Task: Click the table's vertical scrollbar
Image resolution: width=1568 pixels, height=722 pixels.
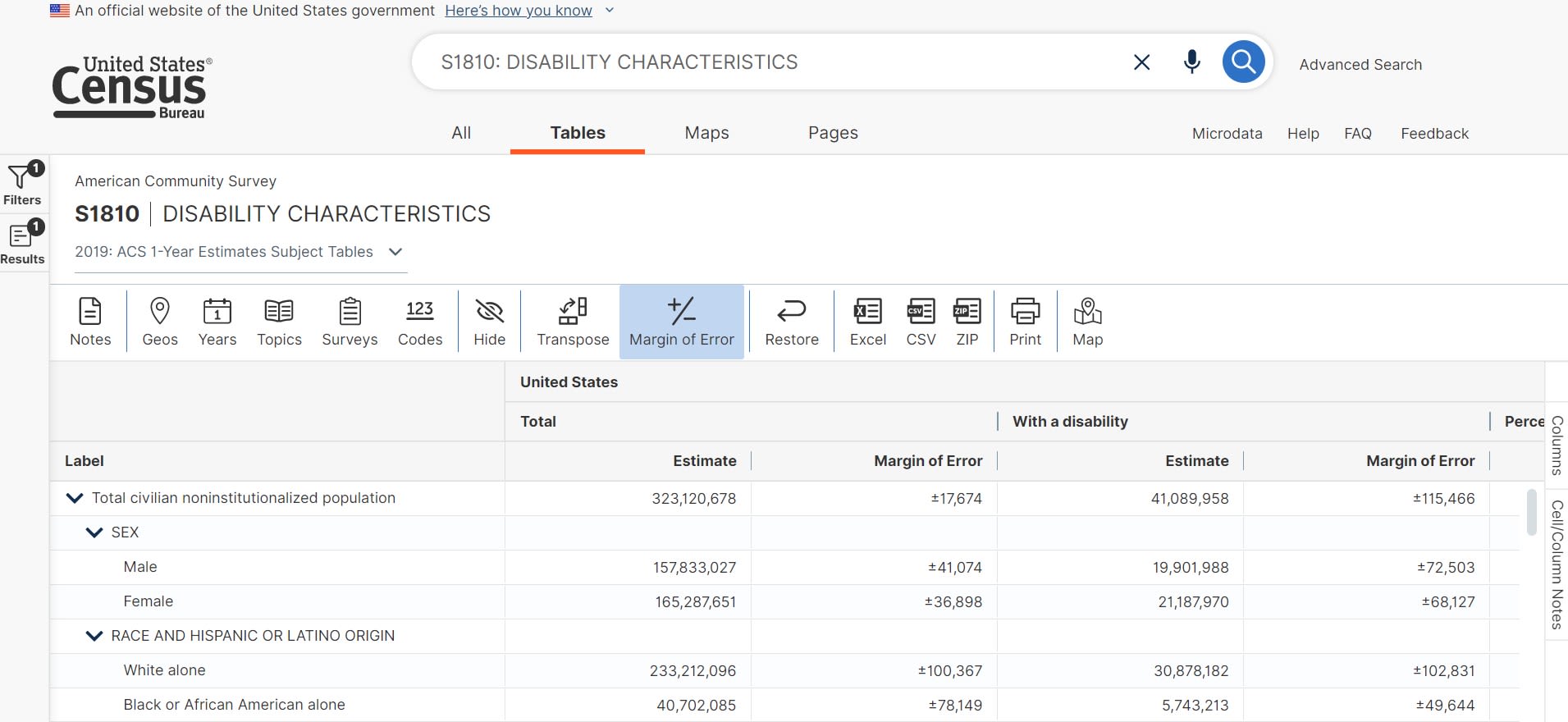Action: [x=1531, y=513]
